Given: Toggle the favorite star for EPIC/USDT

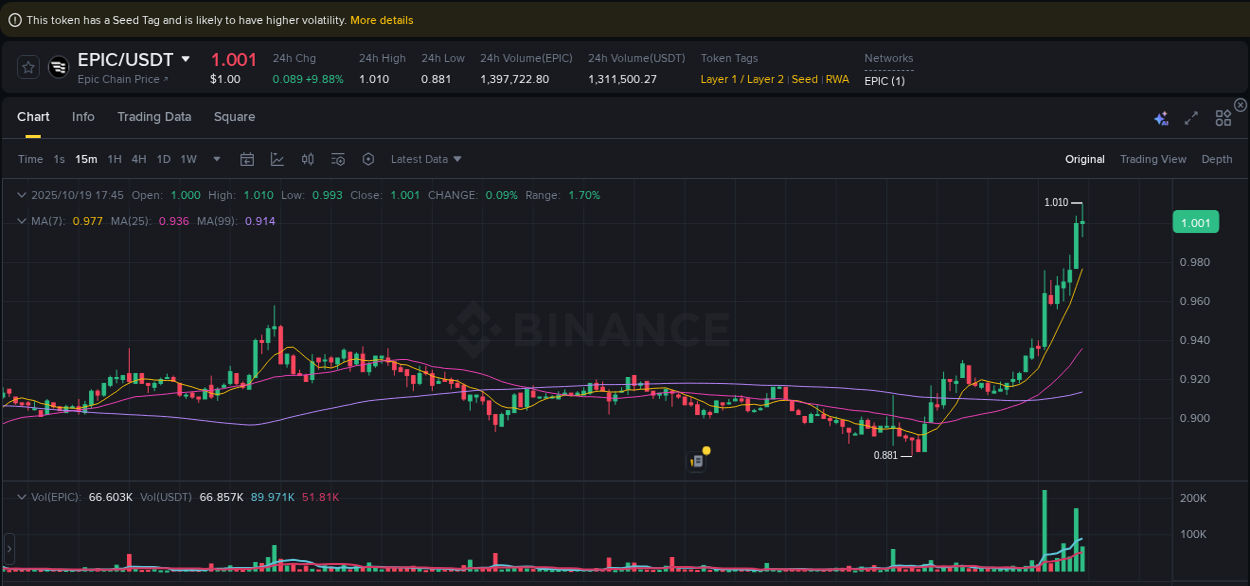Looking at the screenshot, I should pyautogui.click(x=28, y=67).
